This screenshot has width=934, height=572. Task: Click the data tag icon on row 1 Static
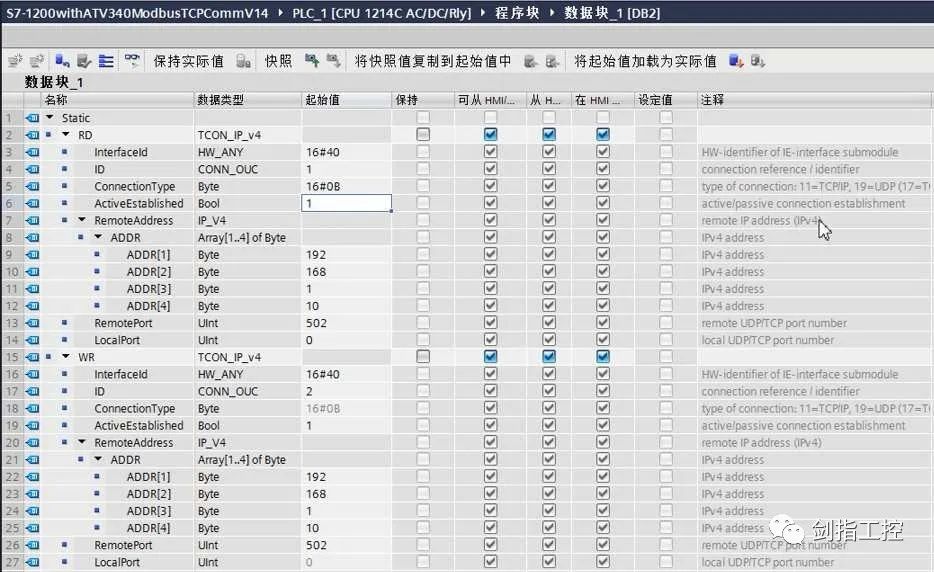pyautogui.click(x=32, y=118)
